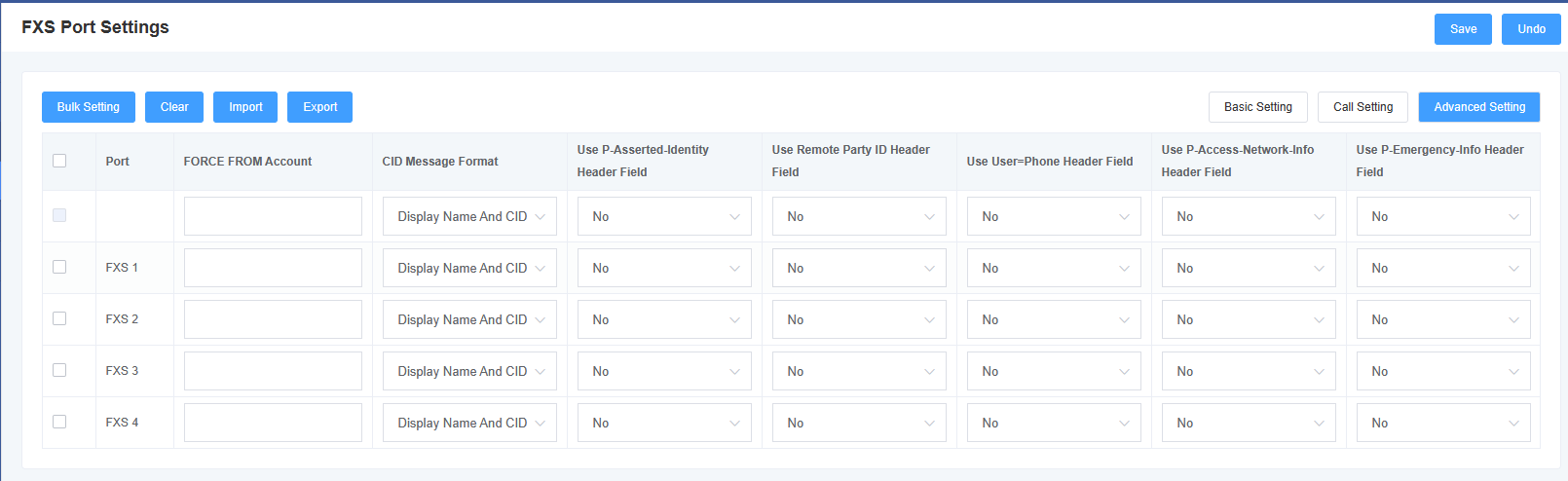The image size is (1568, 481).
Task: Open Bulk Setting
Action: (89, 107)
